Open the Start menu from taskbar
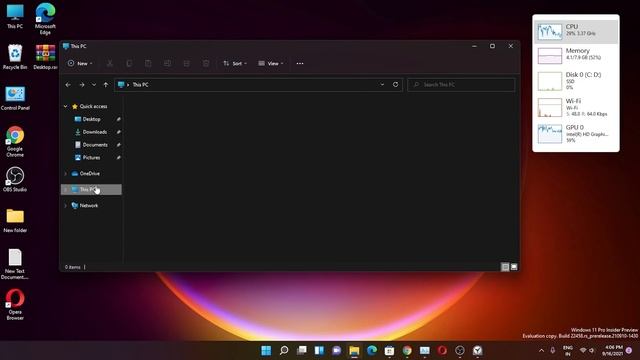This screenshot has width=640, height=360. [x=266, y=350]
